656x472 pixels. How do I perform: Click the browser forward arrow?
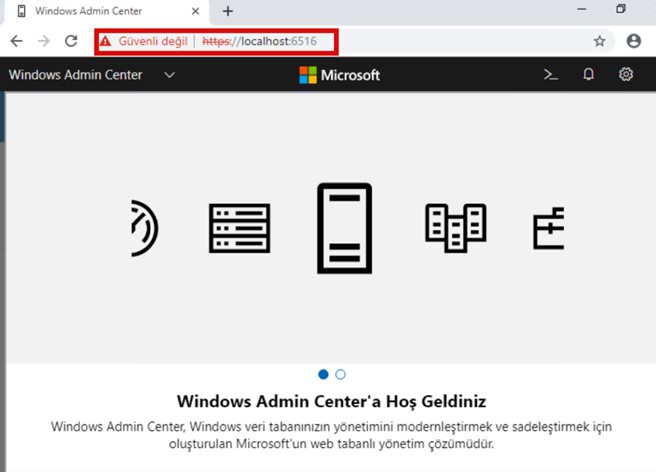(44, 41)
